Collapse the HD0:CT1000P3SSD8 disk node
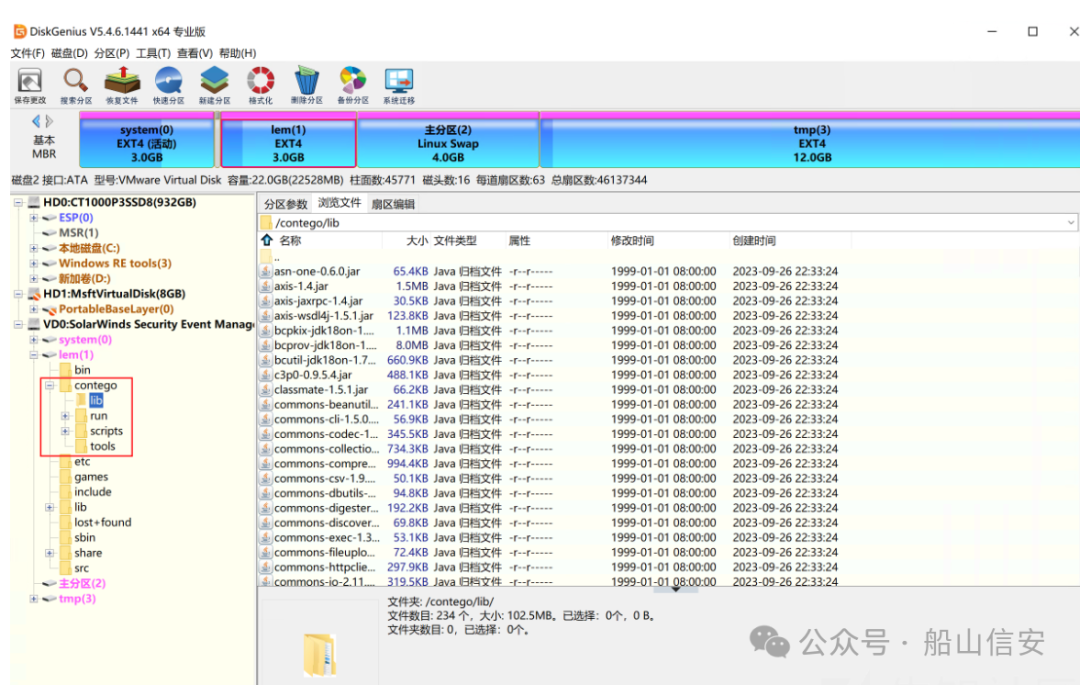 tap(19, 202)
